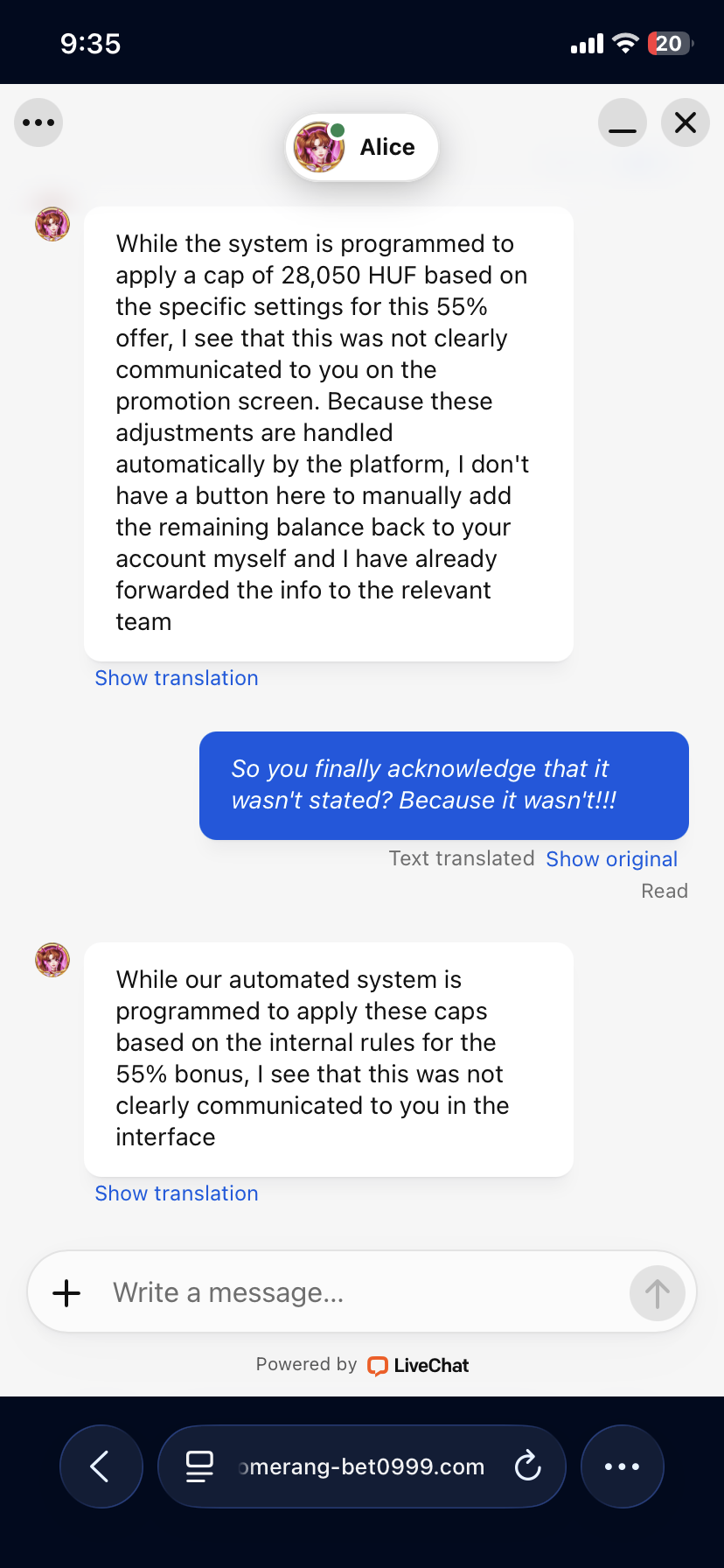Reload the page with the refresh icon
The width and height of the screenshot is (724, 1568).
(528, 1466)
